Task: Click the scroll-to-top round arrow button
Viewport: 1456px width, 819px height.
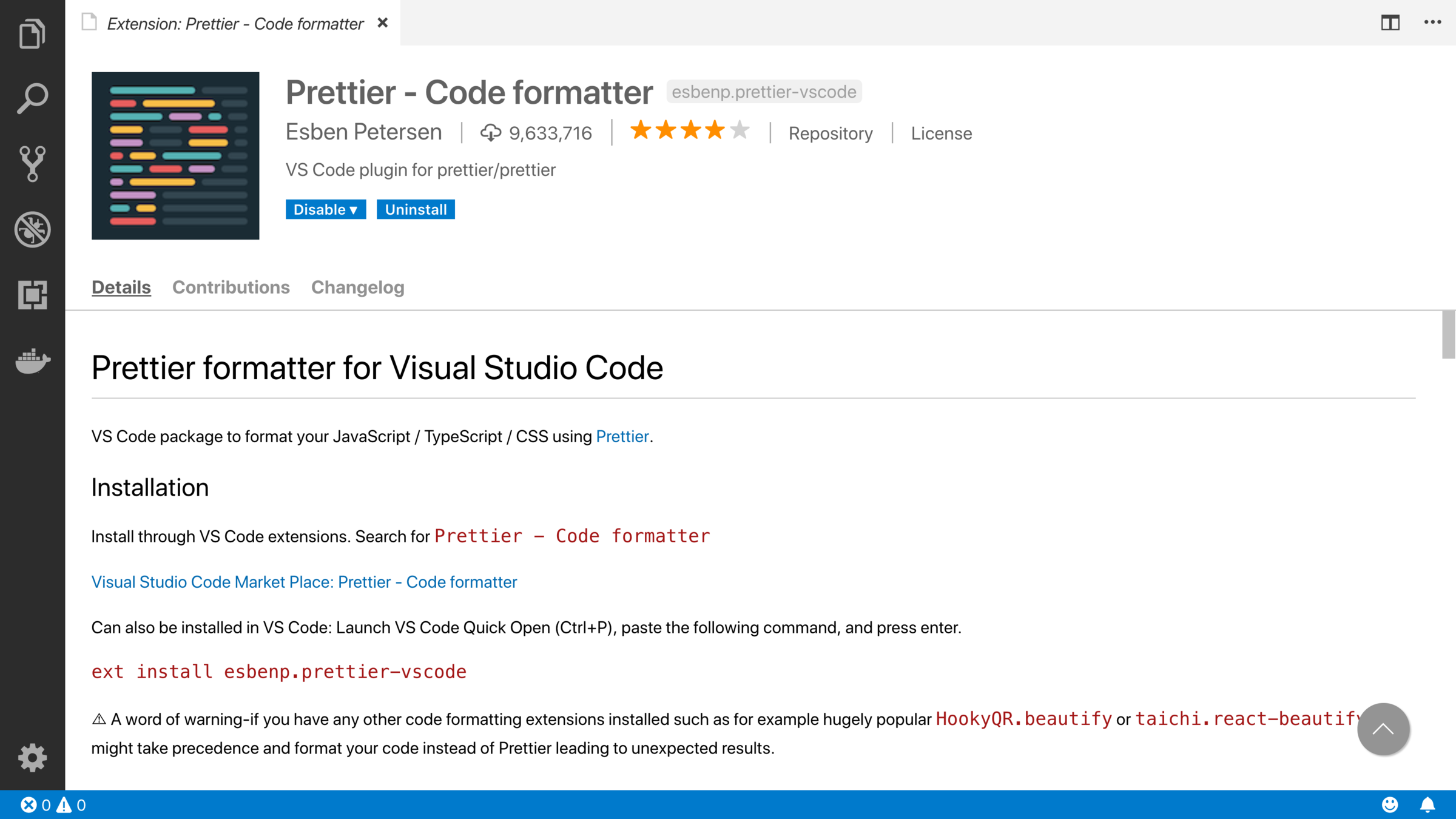Action: pos(1383,729)
